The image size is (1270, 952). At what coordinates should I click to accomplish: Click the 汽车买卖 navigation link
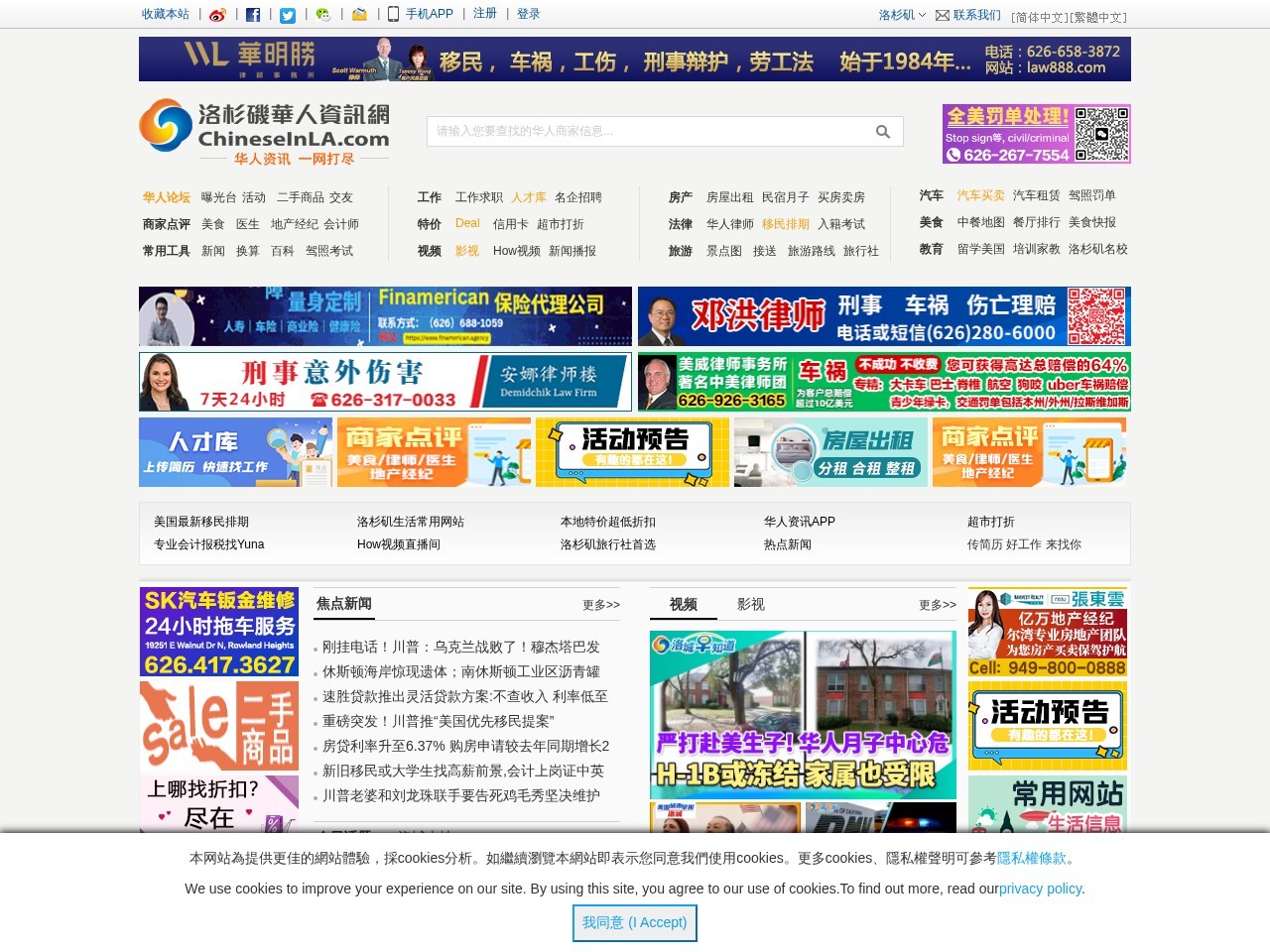[981, 195]
